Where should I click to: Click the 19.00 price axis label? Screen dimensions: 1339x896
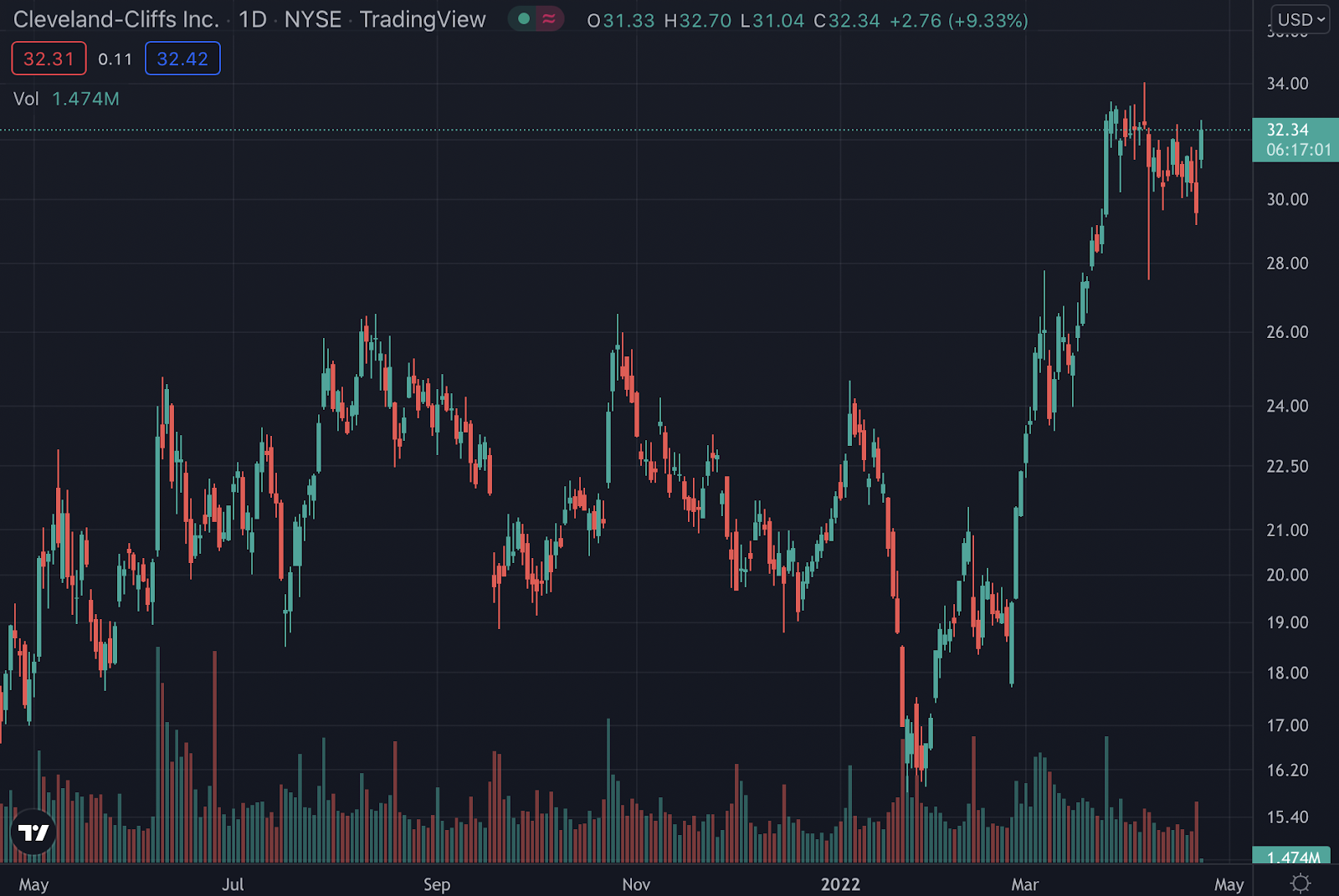tap(1287, 622)
